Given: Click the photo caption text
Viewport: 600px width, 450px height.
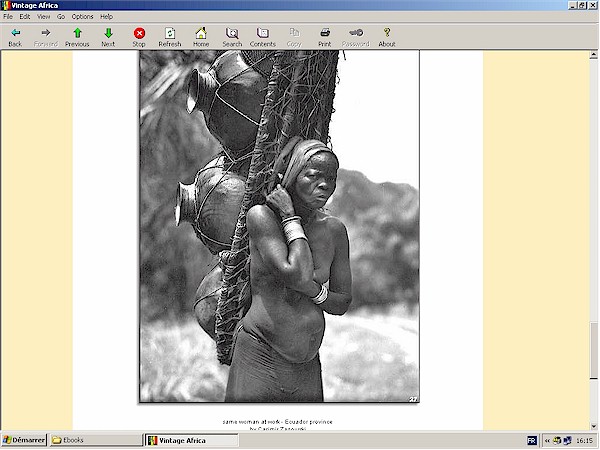Looking at the screenshot, I should click(x=277, y=425).
